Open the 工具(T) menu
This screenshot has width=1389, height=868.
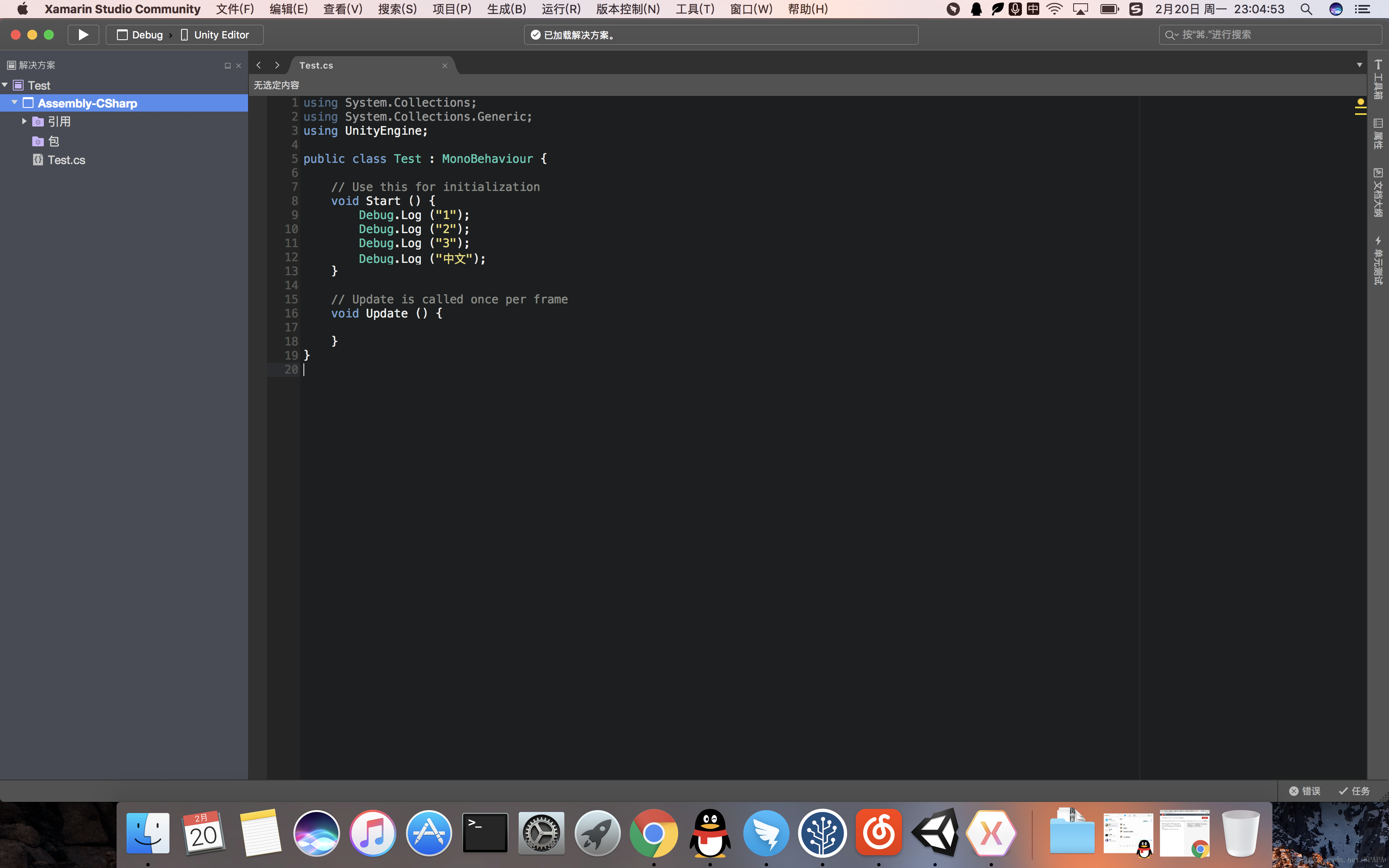695,9
